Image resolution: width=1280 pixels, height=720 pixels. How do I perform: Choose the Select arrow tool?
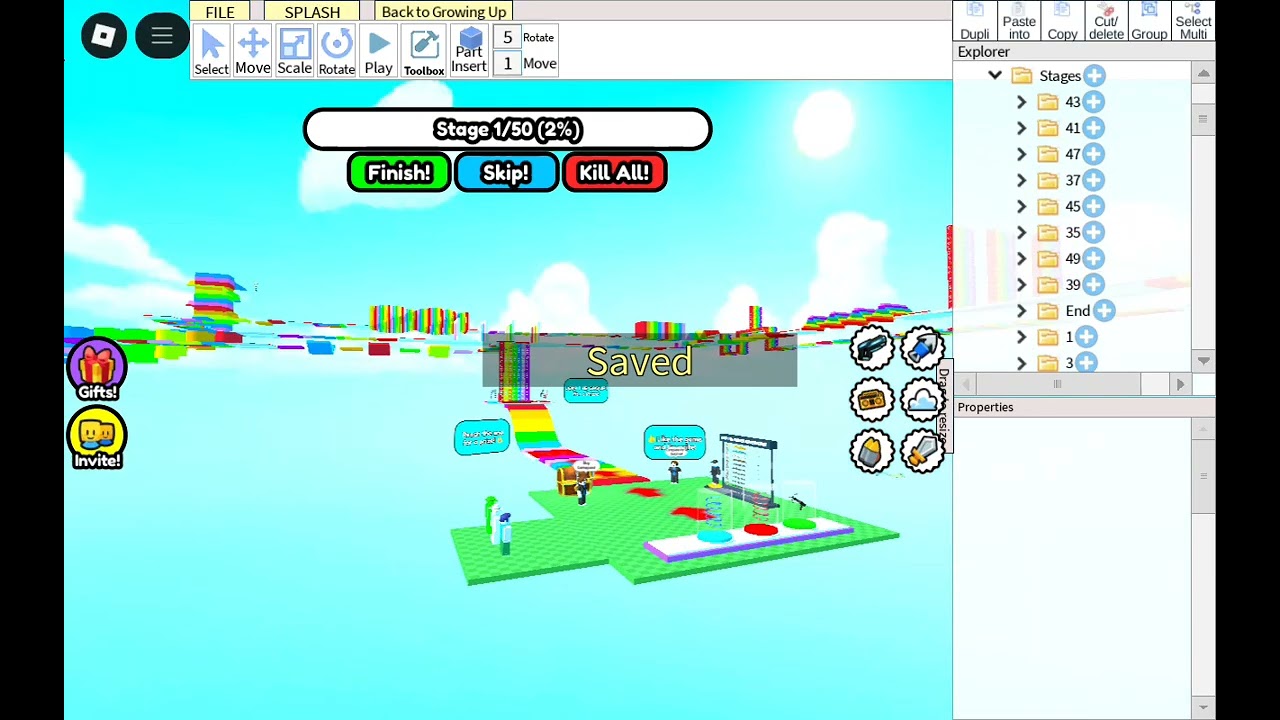point(211,52)
